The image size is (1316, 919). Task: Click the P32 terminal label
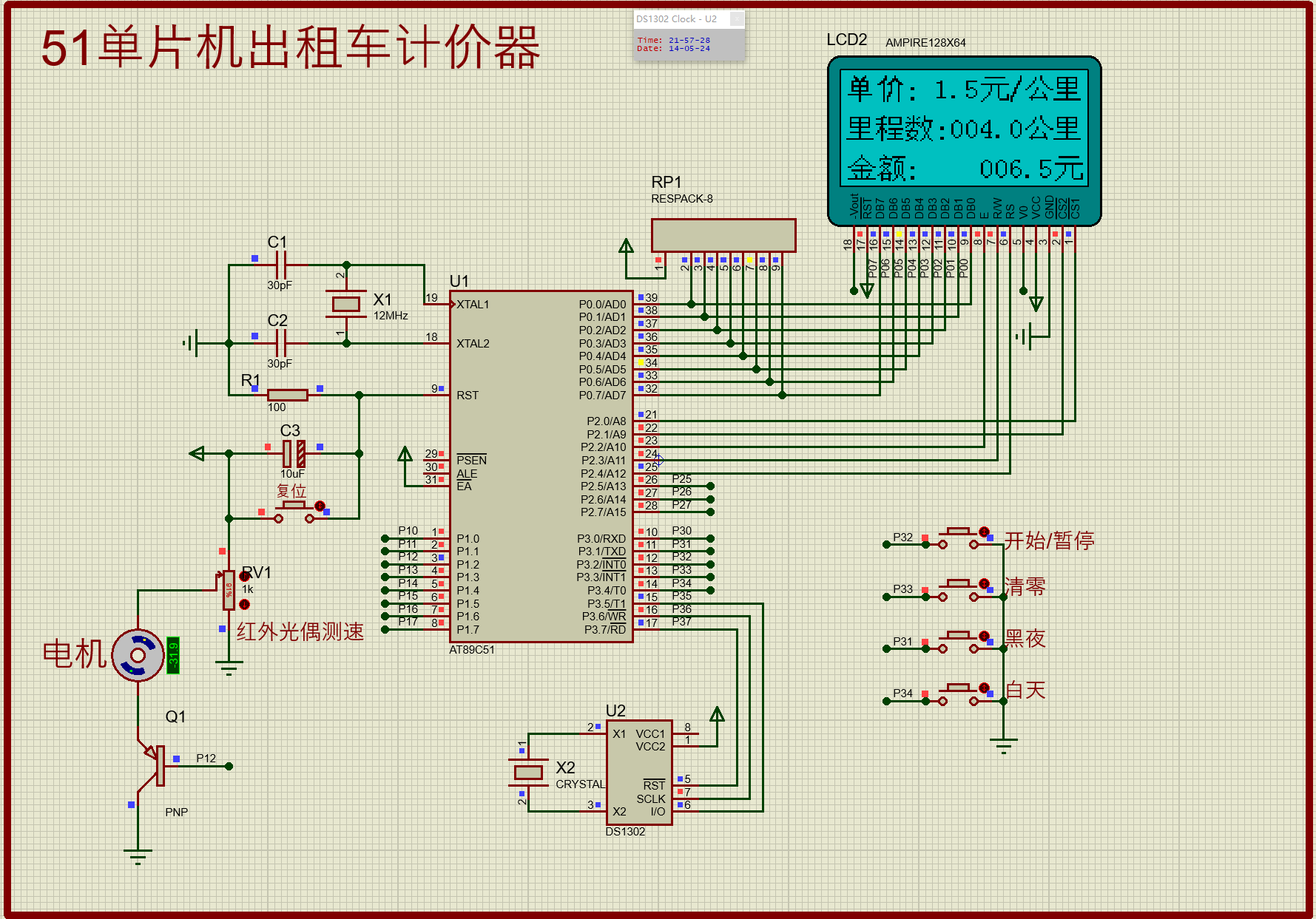[x=903, y=537]
